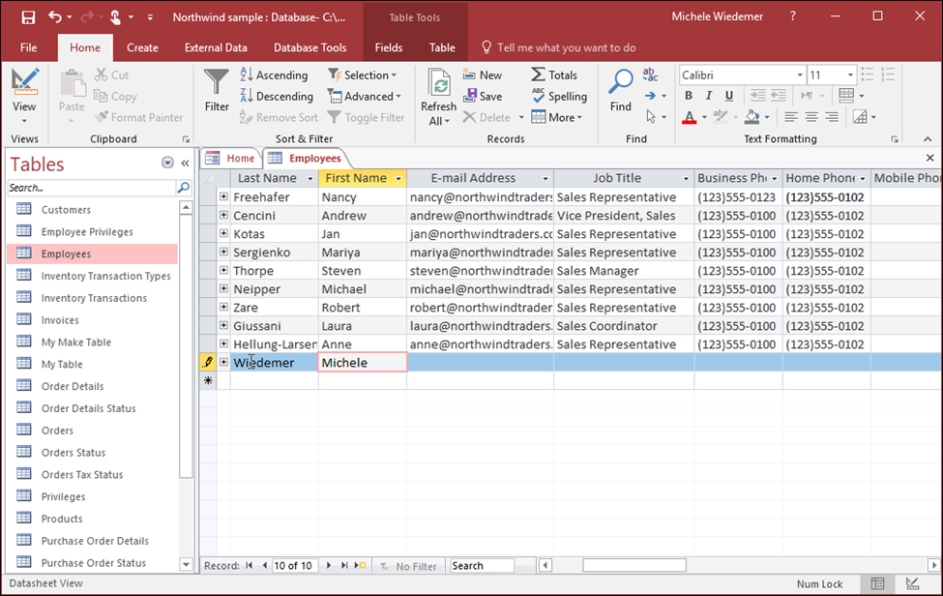Screen dimensions: 943x596
Task: Open the More records dropdown
Action: click(557, 118)
